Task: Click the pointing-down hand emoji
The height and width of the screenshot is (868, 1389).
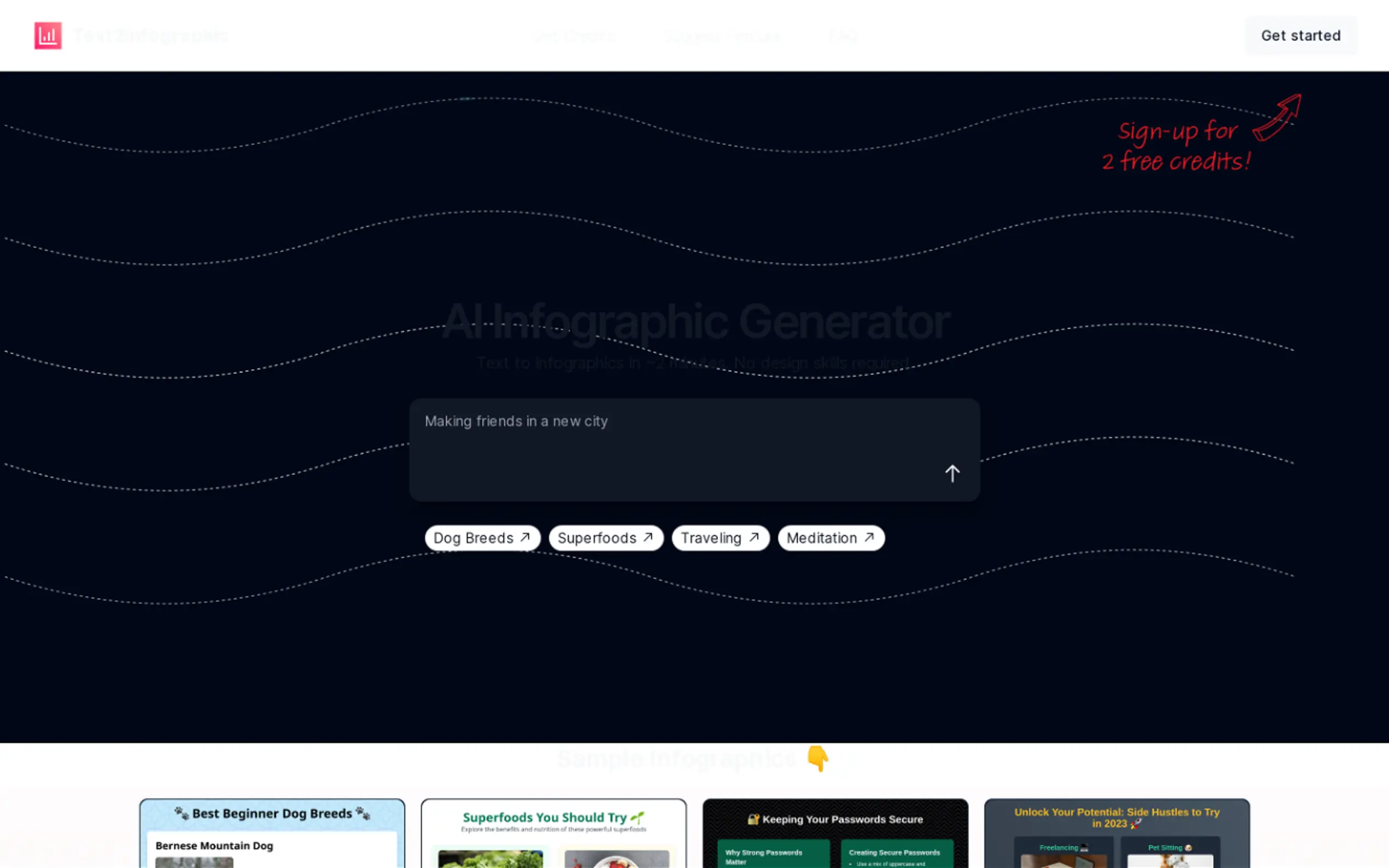Action: pos(818,758)
